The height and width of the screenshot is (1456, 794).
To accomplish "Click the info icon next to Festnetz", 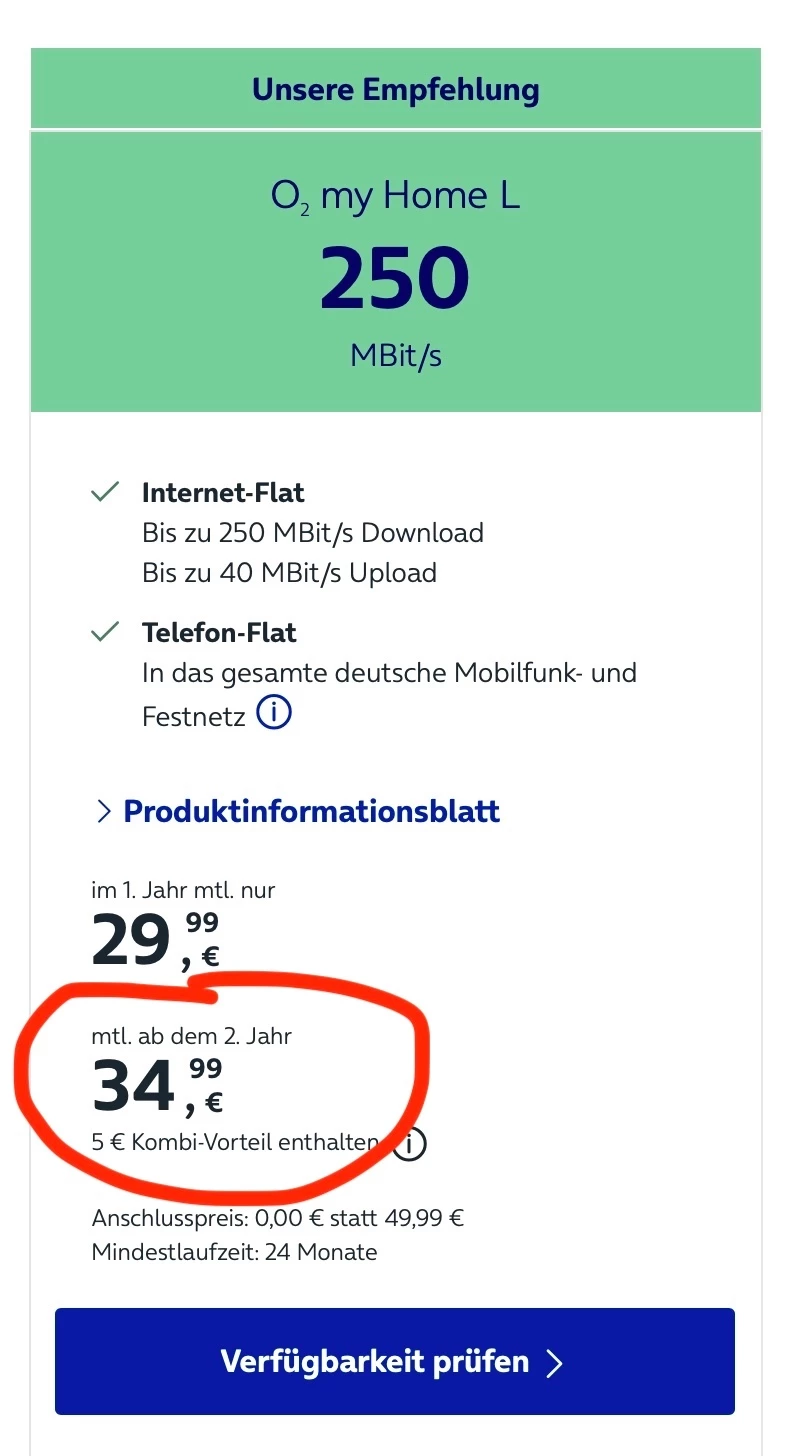I will [x=274, y=714].
